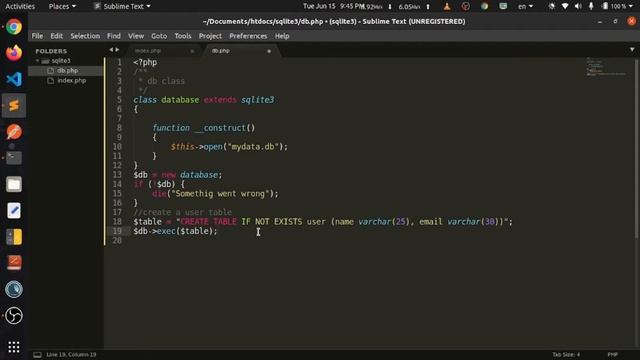Open the Files manager dock icon

click(14, 184)
